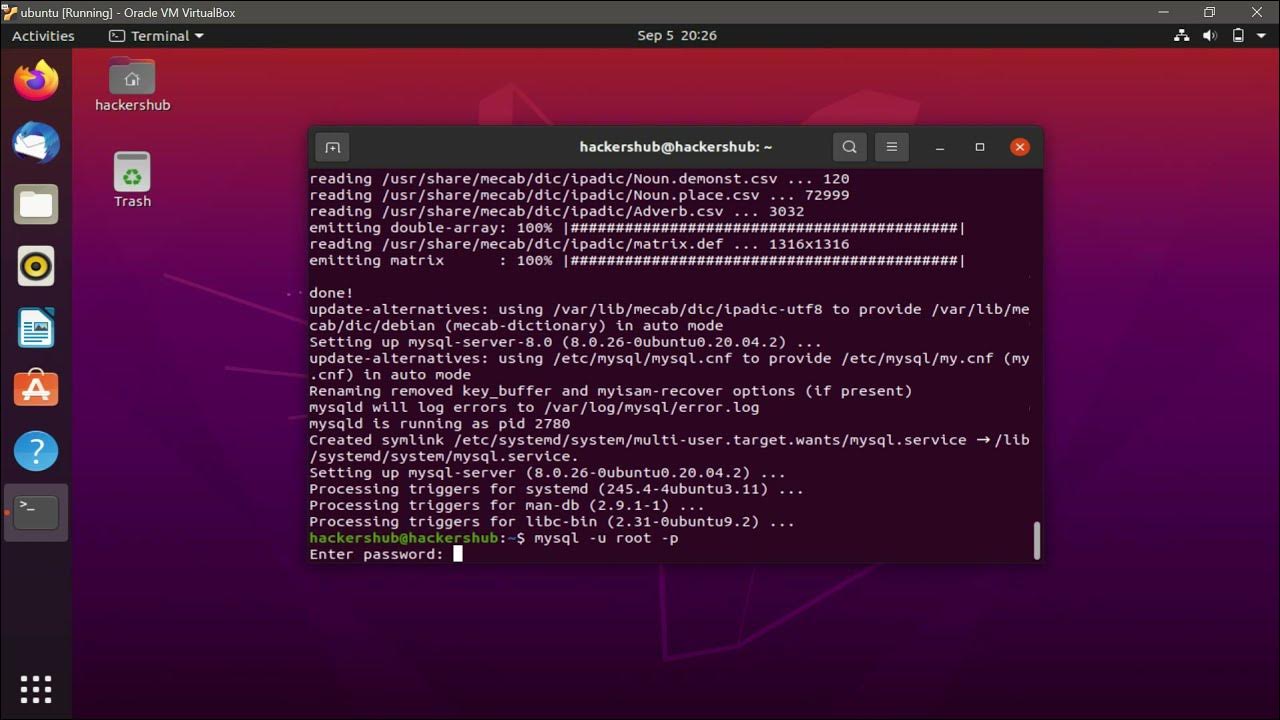Open the Trash desktop icon
The image size is (1280, 720).
(x=132, y=180)
